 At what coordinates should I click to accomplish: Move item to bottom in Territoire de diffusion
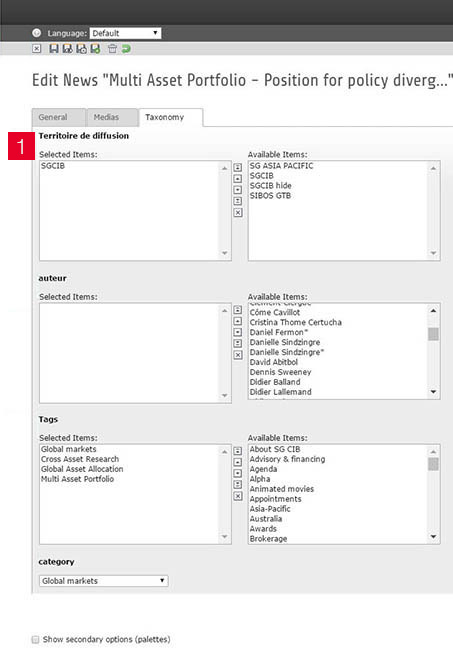pos(238,201)
